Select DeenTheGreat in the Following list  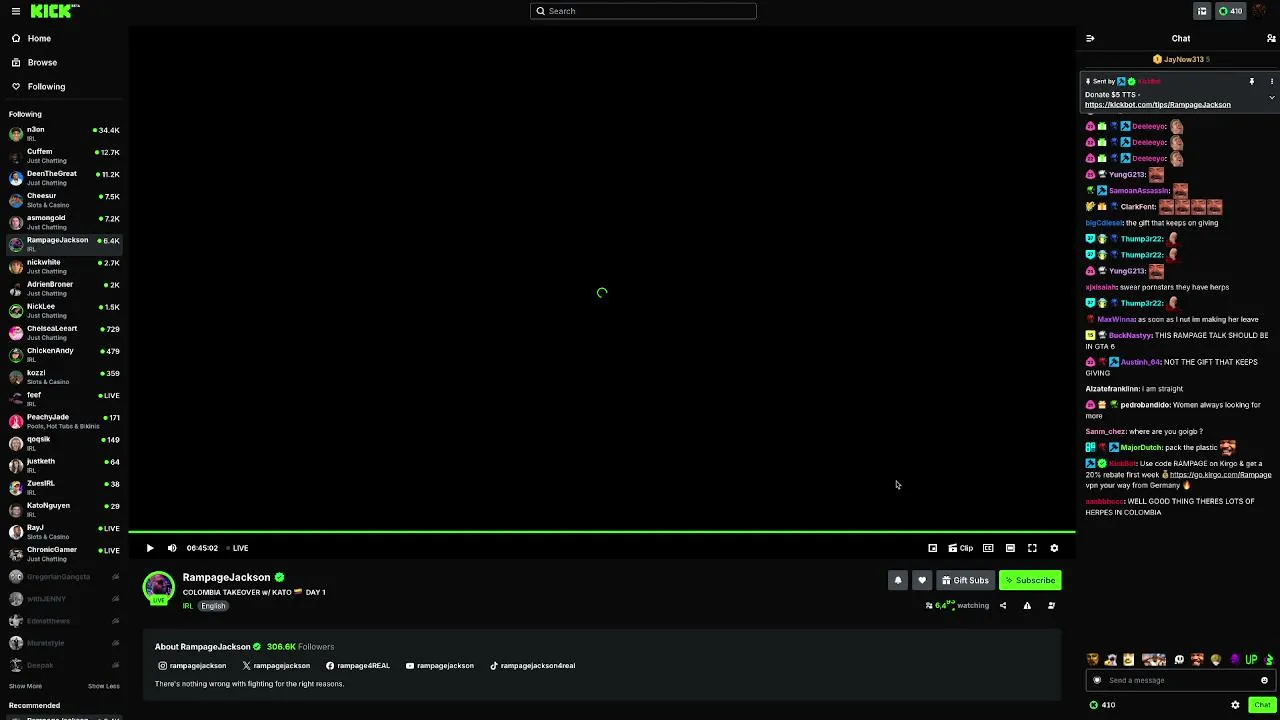coord(64,178)
